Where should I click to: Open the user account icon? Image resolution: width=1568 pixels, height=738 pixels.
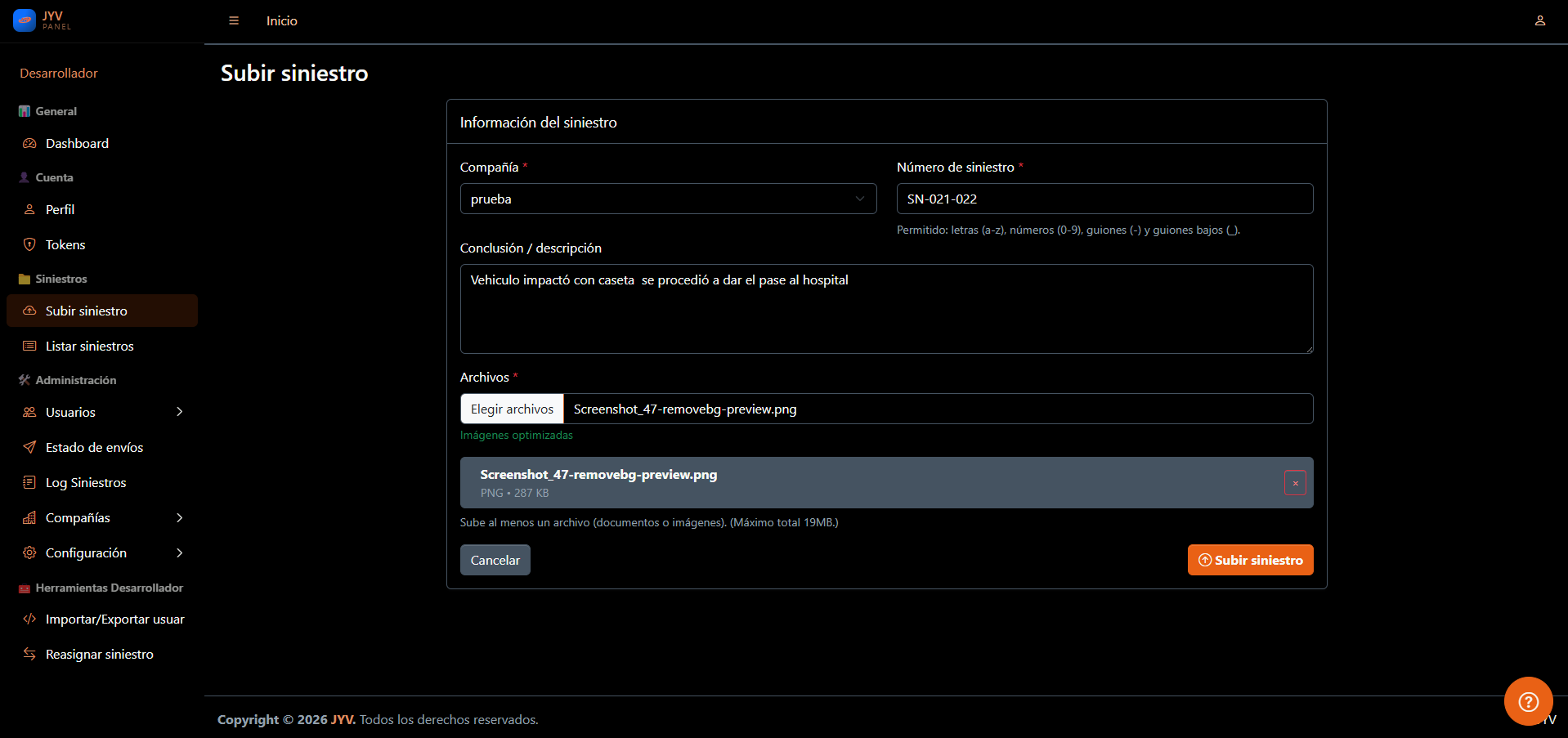click(x=1539, y=20)
